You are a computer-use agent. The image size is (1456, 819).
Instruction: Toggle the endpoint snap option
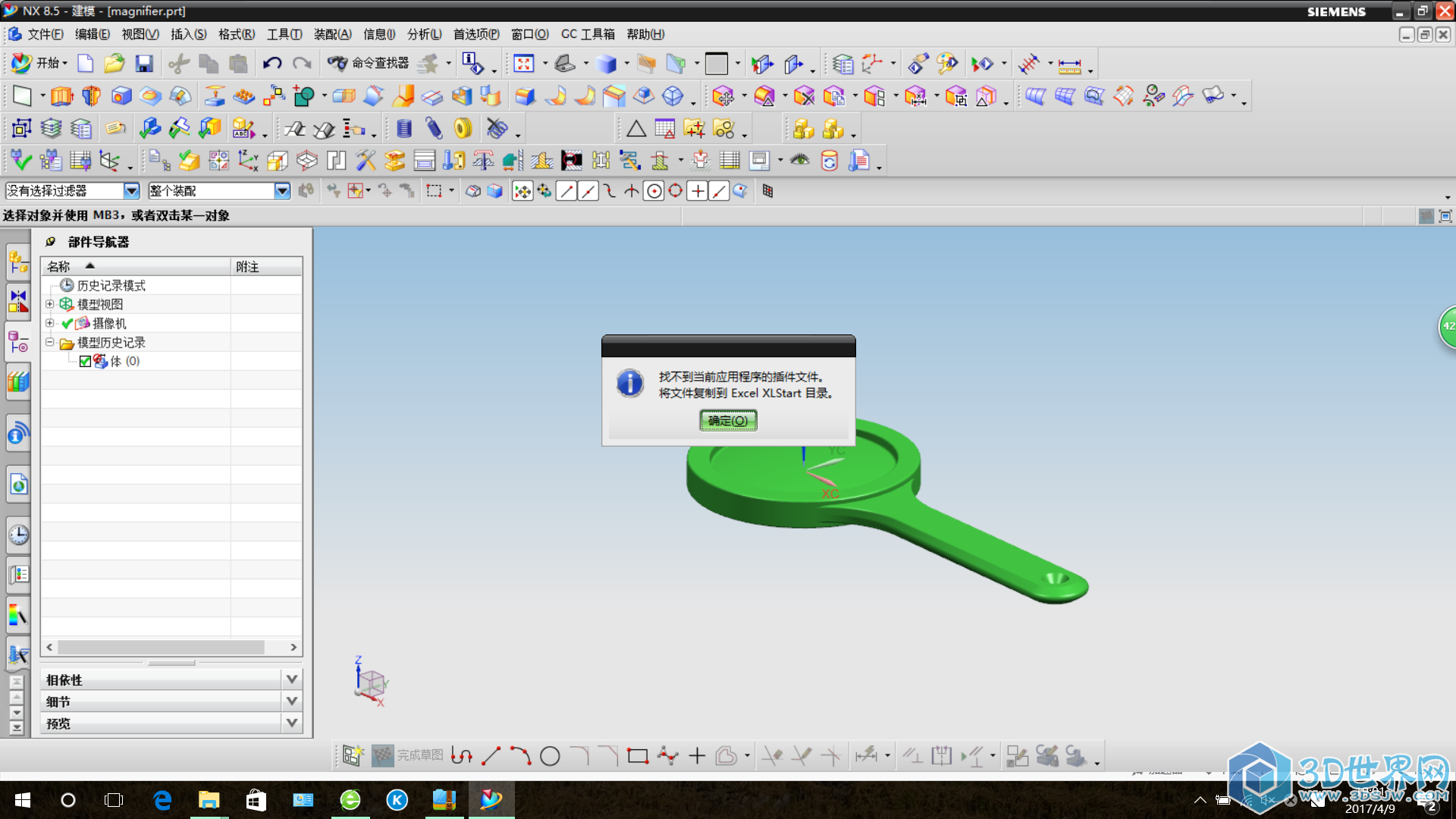coord(566,191)
